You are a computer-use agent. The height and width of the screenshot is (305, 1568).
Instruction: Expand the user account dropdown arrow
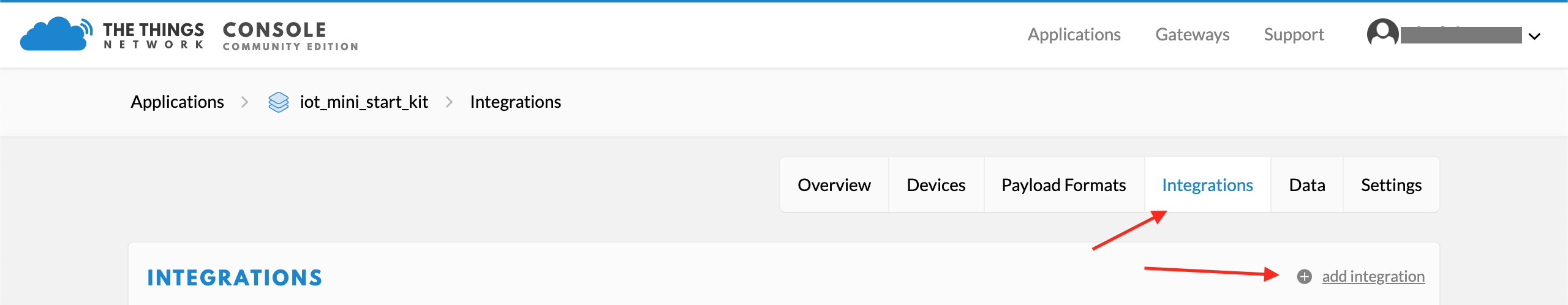click(x=1534, y=36)
